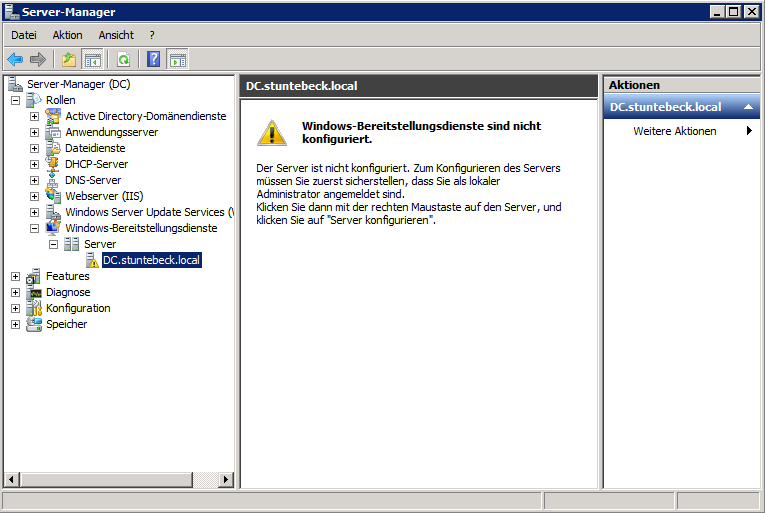Minimize the Server-Manager window
Image resolution: width=765 pixels, height=513 pixels.
point(717,12)
